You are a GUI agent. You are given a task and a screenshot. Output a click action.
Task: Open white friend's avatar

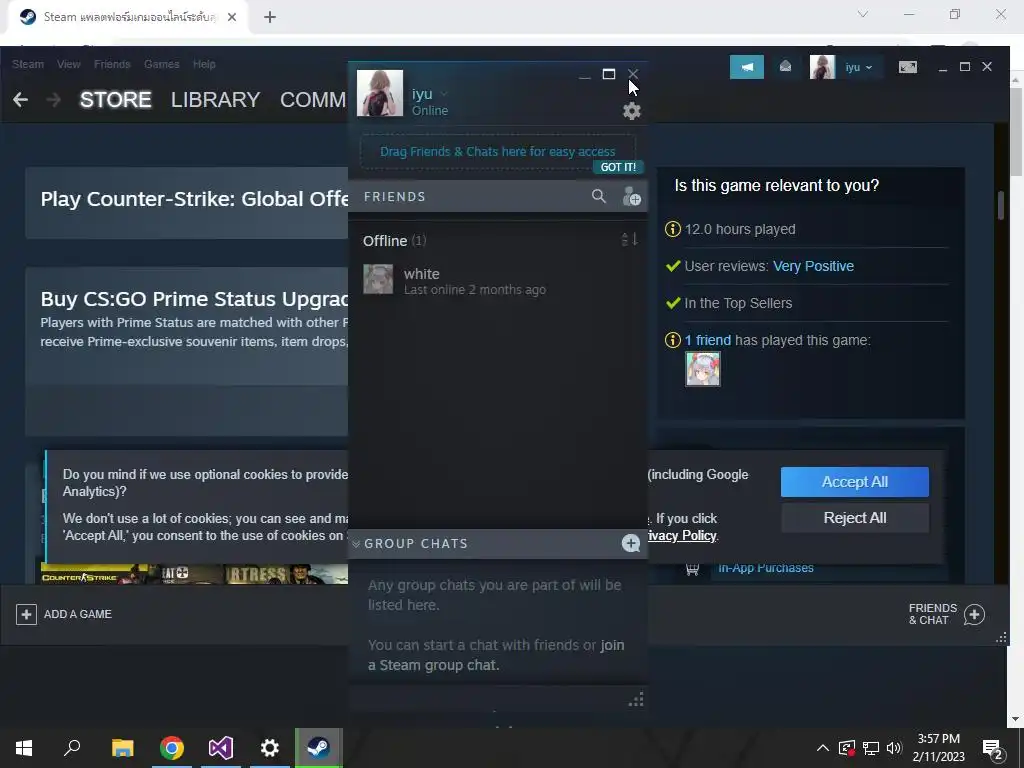point(378,280)
